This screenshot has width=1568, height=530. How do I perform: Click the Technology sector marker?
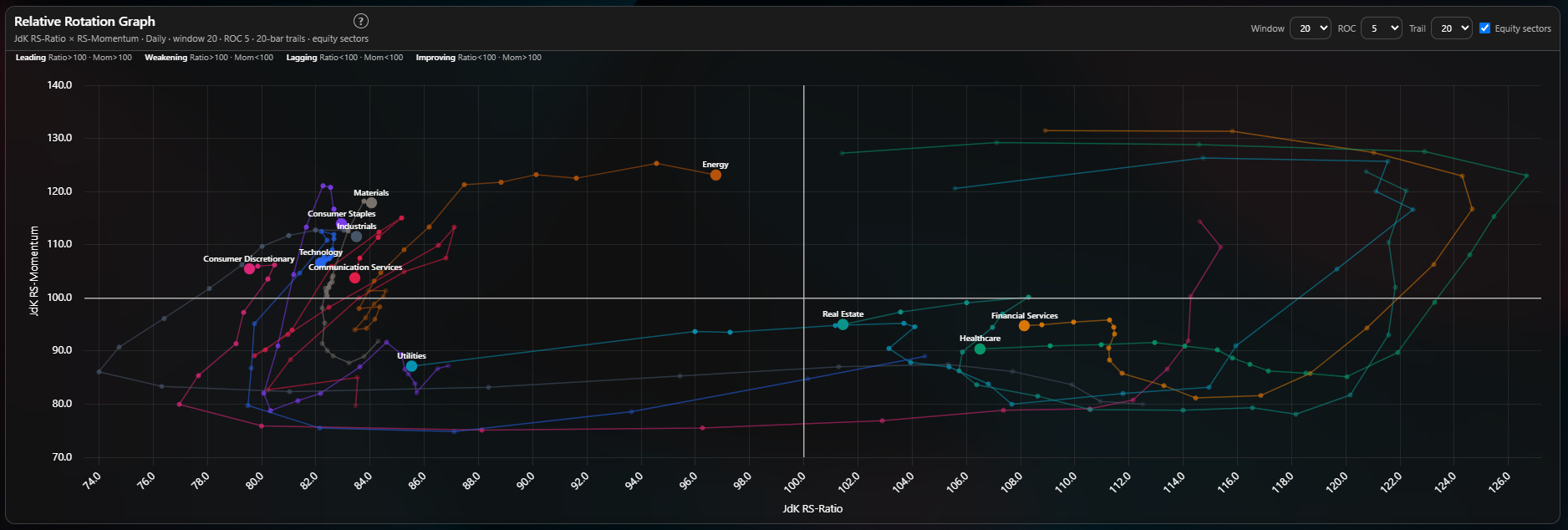point(320,262)
